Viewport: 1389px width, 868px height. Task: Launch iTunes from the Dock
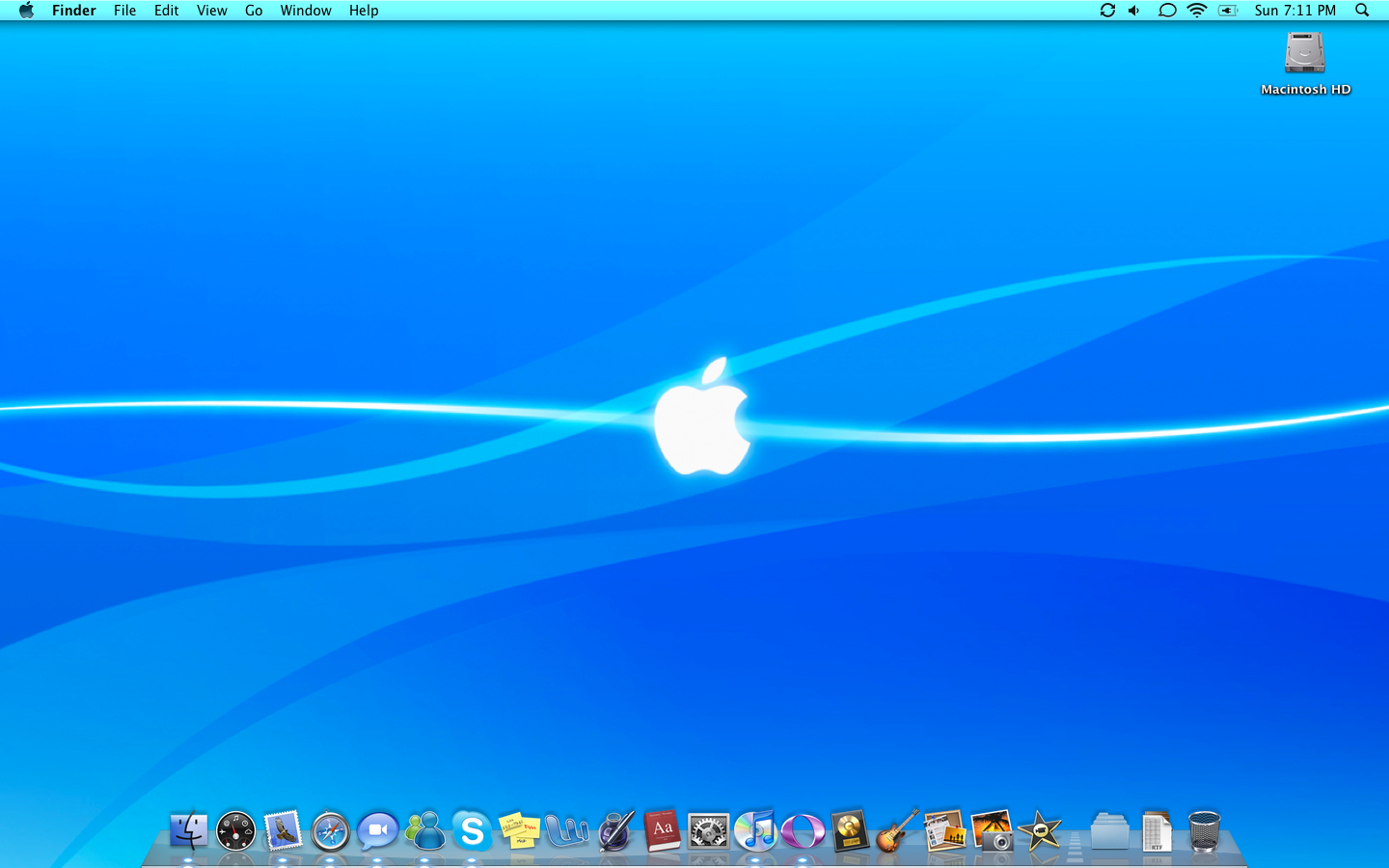pyautogui.click(x=755, y=830)
